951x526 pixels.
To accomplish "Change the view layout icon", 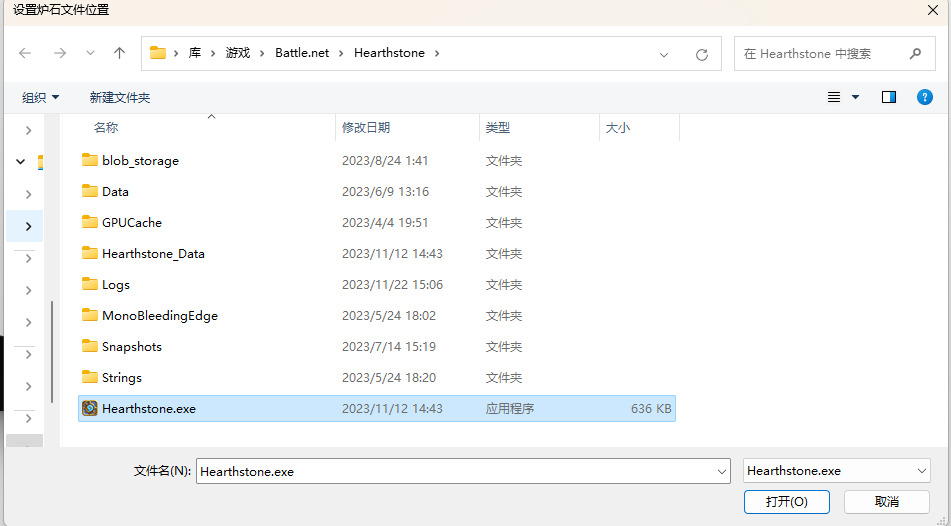I will click(834, 97).
